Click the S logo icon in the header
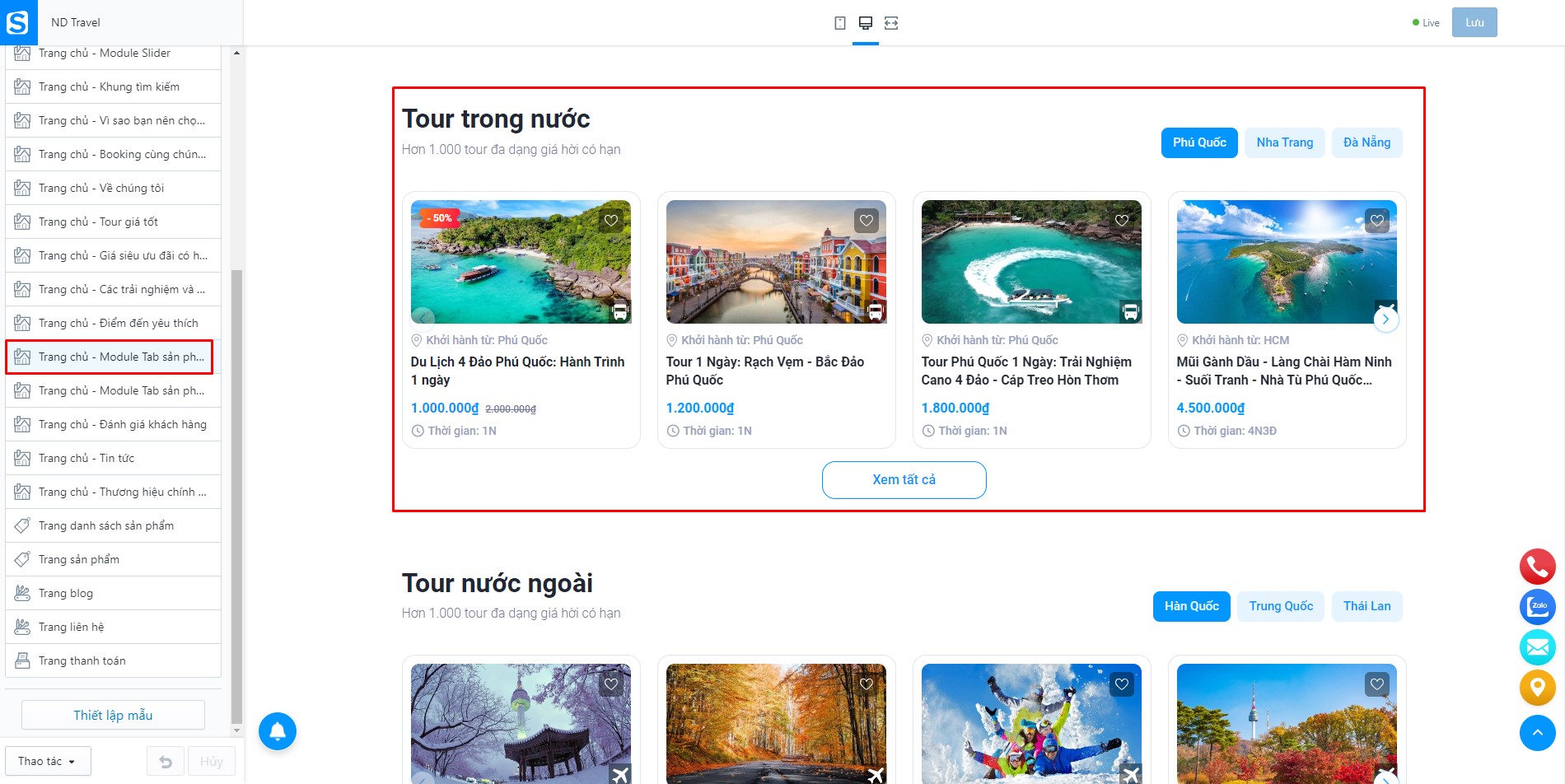This screenshot has width=1565, height=784. [x=18, y=22]
